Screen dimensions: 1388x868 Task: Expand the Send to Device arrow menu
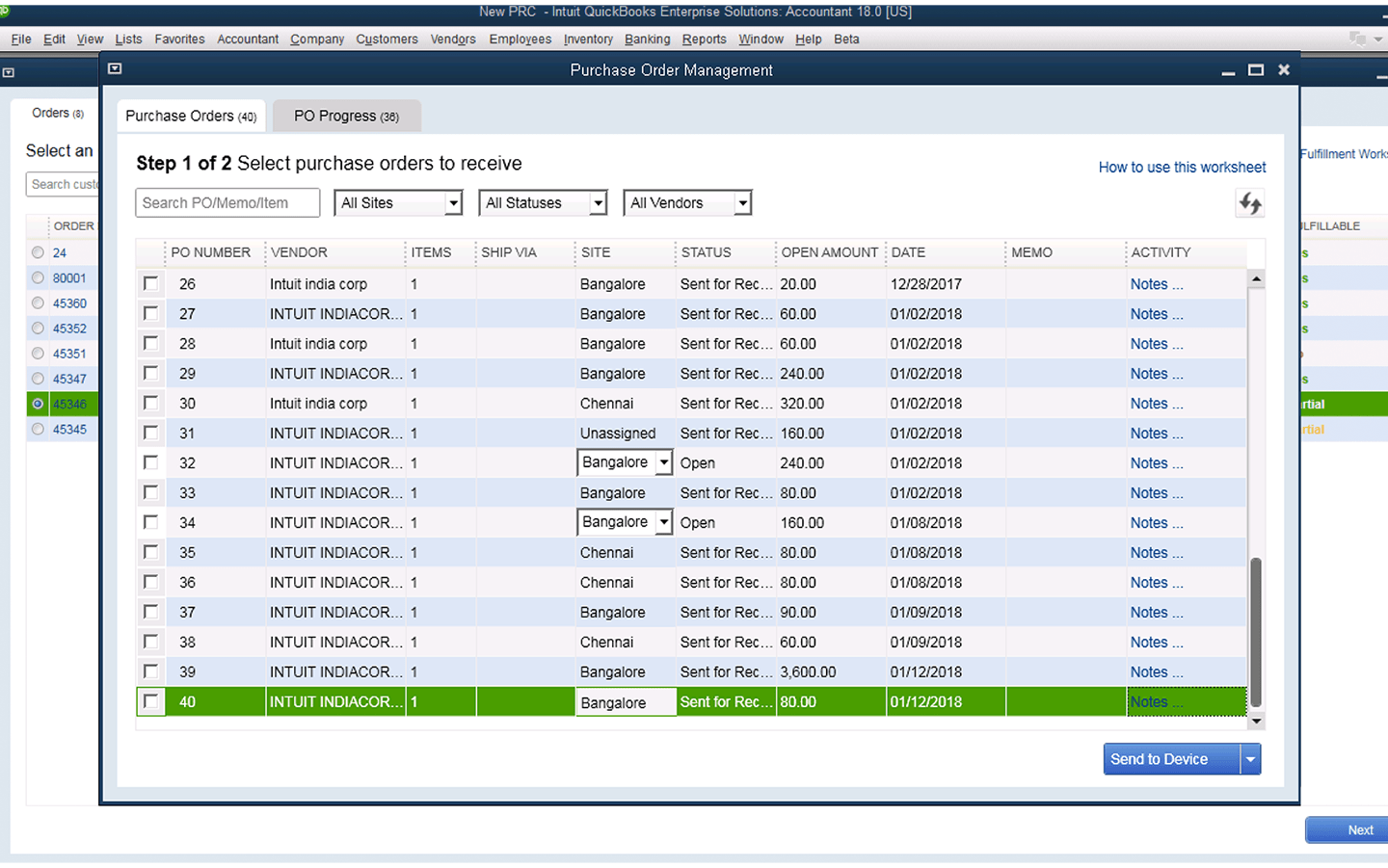(1250, 759)
